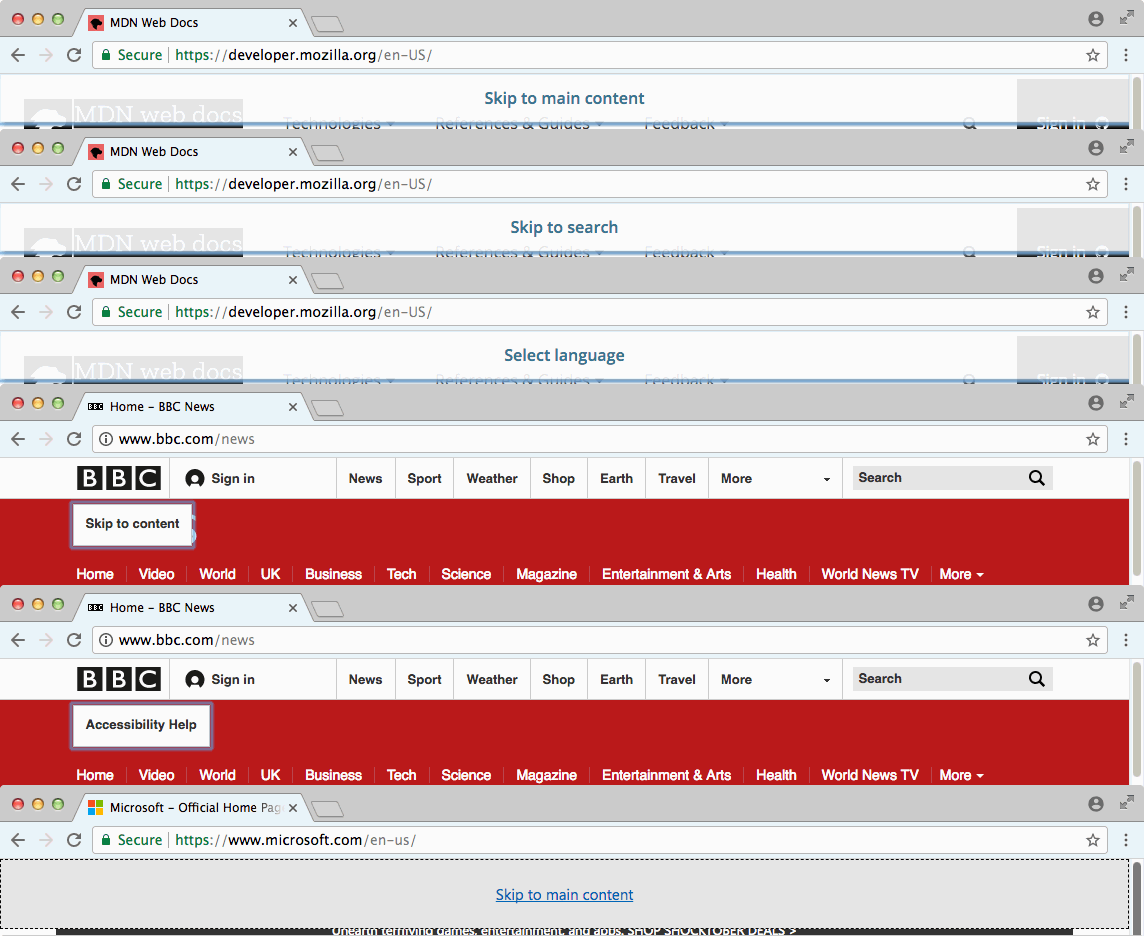
Task: Click the page scrollbar in the Microsoft window
Action: click(x=1137, y=897)
